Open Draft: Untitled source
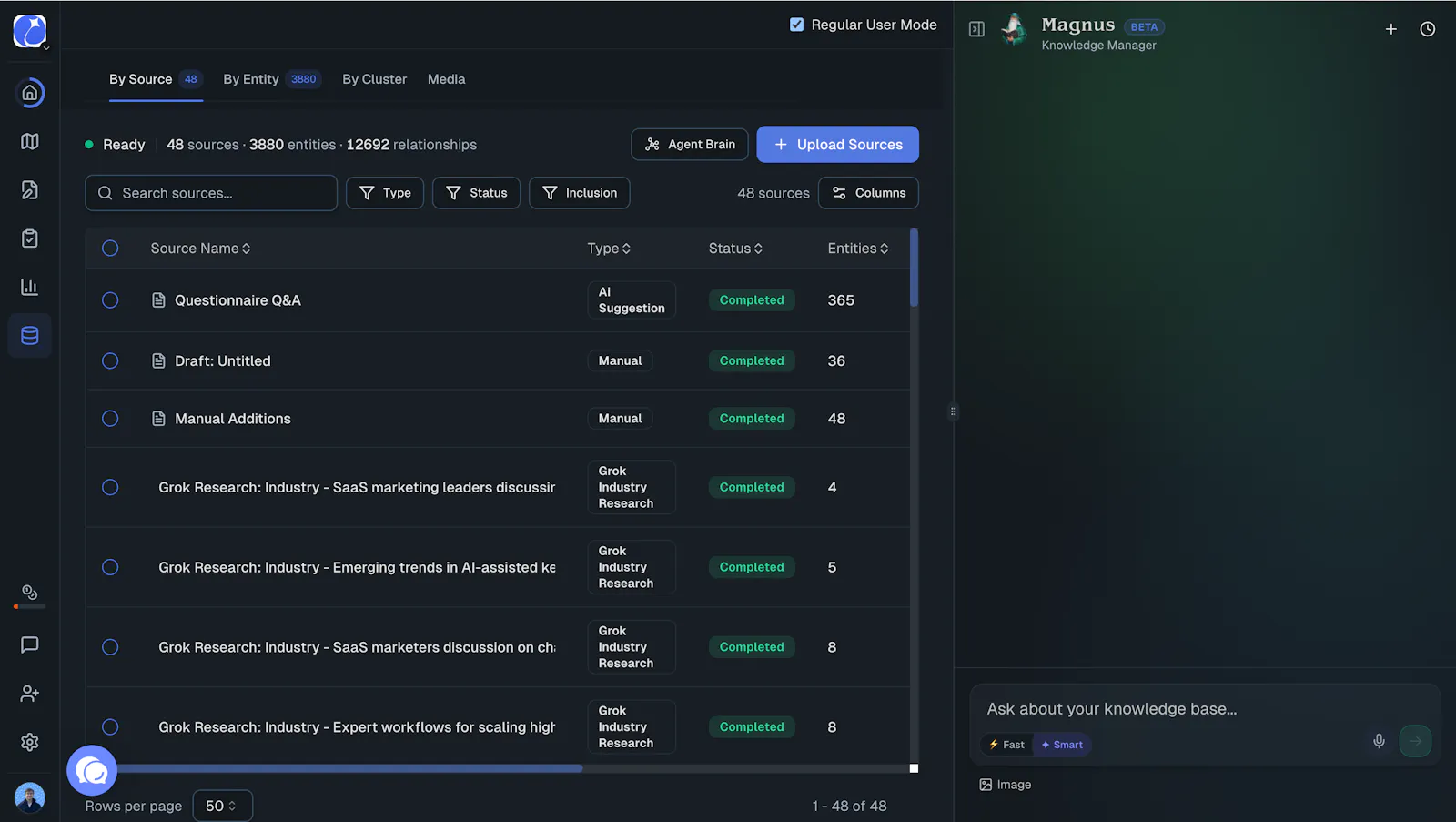 [223, 361]
